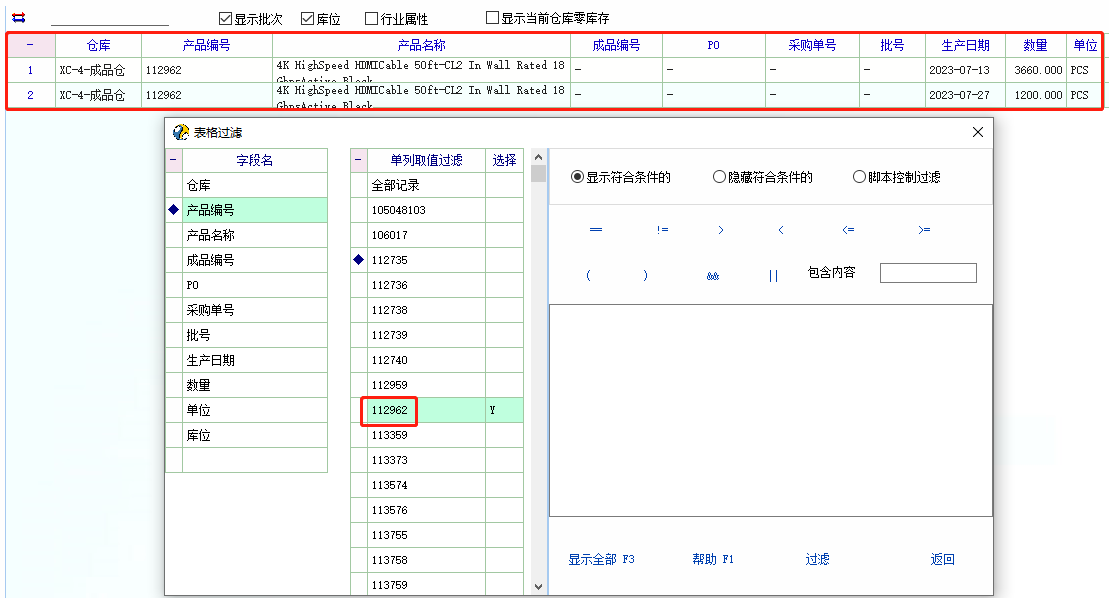Click the less-than-or-equal (<=) operator
Screen dimensions: 1109x598
[848, 230]
